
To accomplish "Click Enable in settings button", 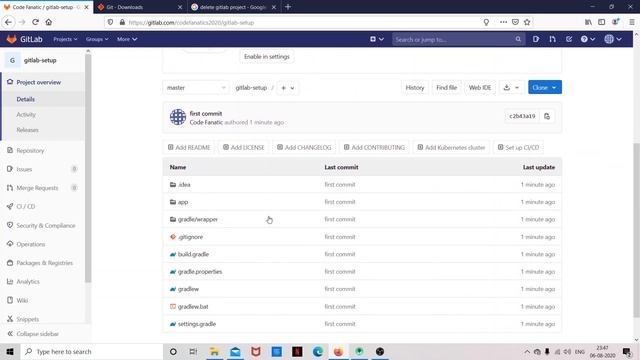I will (267, 57).
